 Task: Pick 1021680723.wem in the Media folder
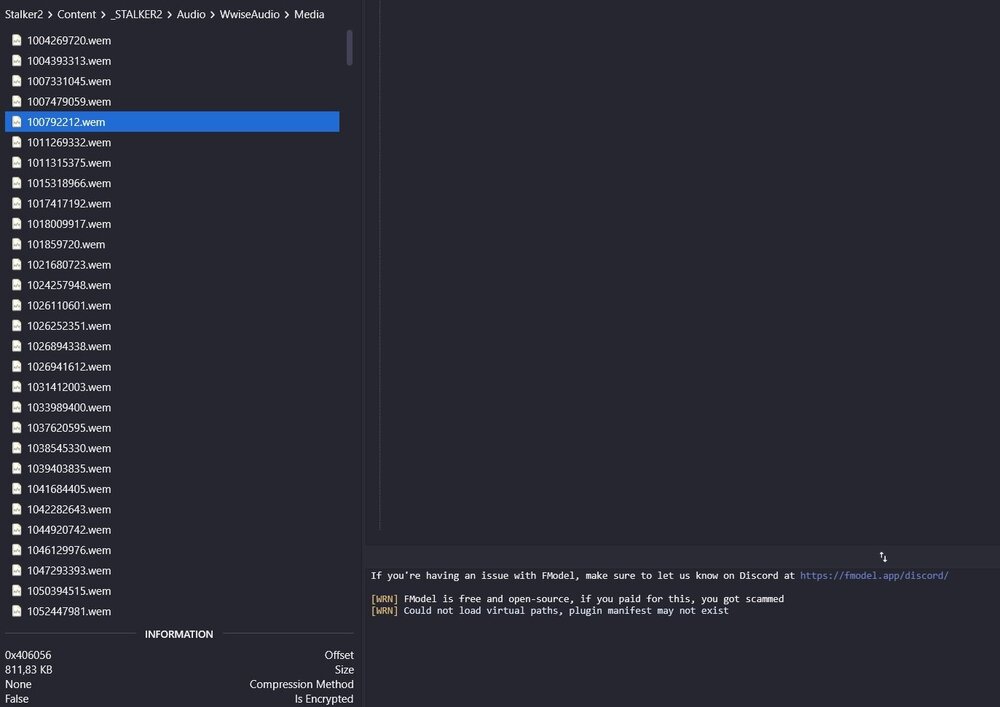point(69,265)
